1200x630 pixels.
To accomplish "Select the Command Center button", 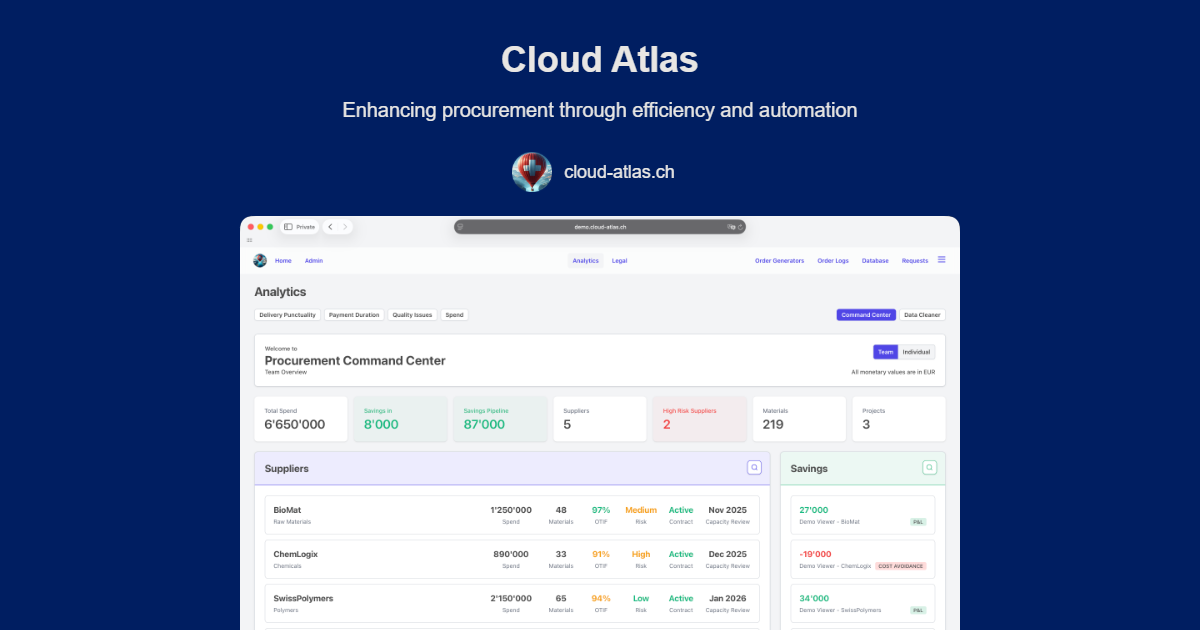I will (x=866, y=315).
